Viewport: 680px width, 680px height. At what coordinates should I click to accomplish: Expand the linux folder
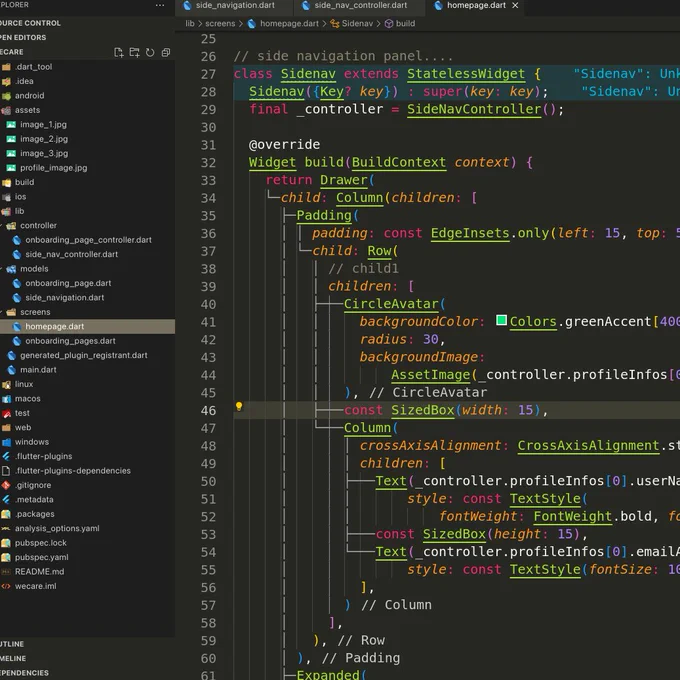coord(87,384)
